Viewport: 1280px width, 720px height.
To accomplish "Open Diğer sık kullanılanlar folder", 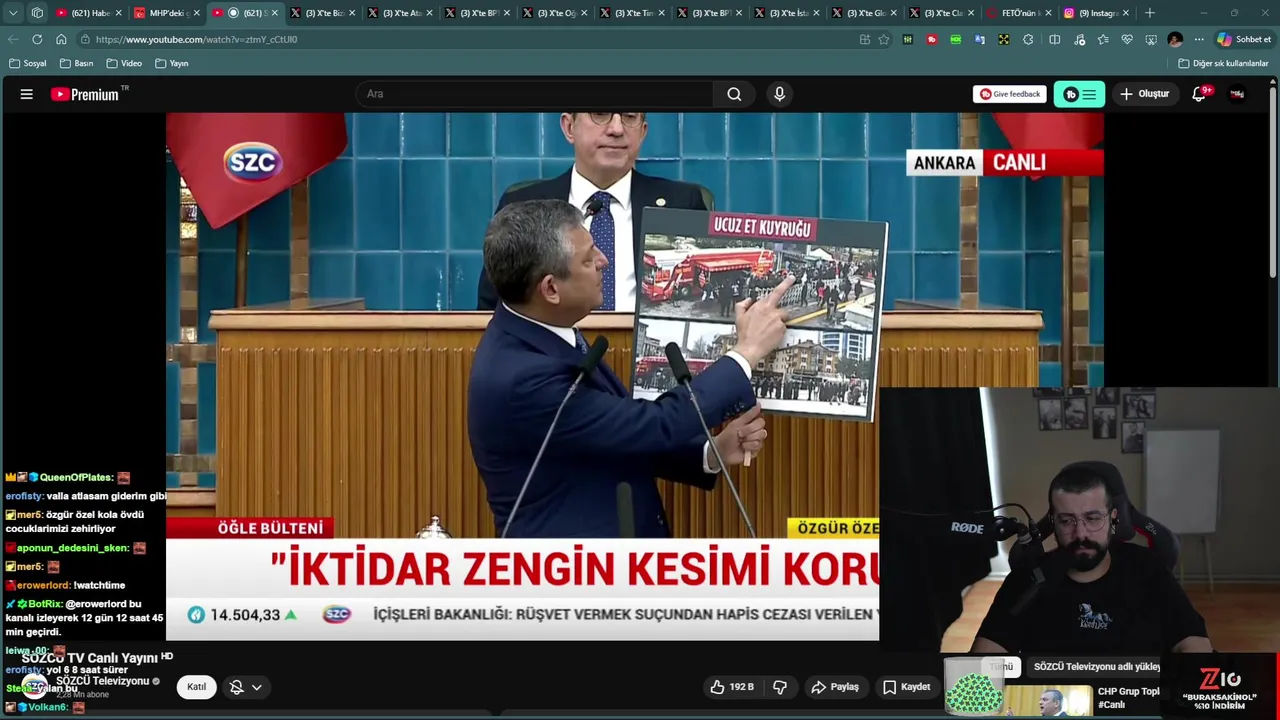I will click(x=1223, y=63).
